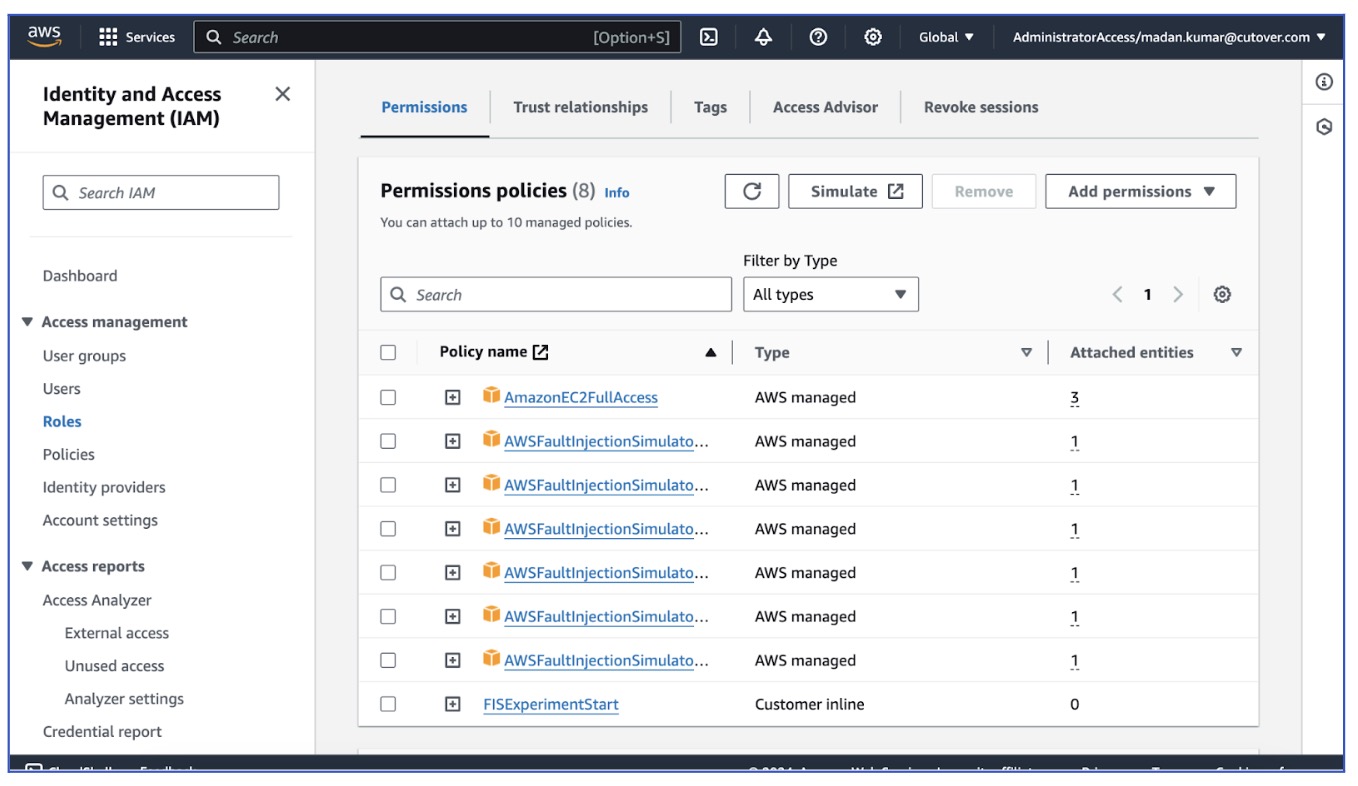1358x786 pixels.
Task: Open Analyzer settings in the sidebar
Action: [124, 699]
